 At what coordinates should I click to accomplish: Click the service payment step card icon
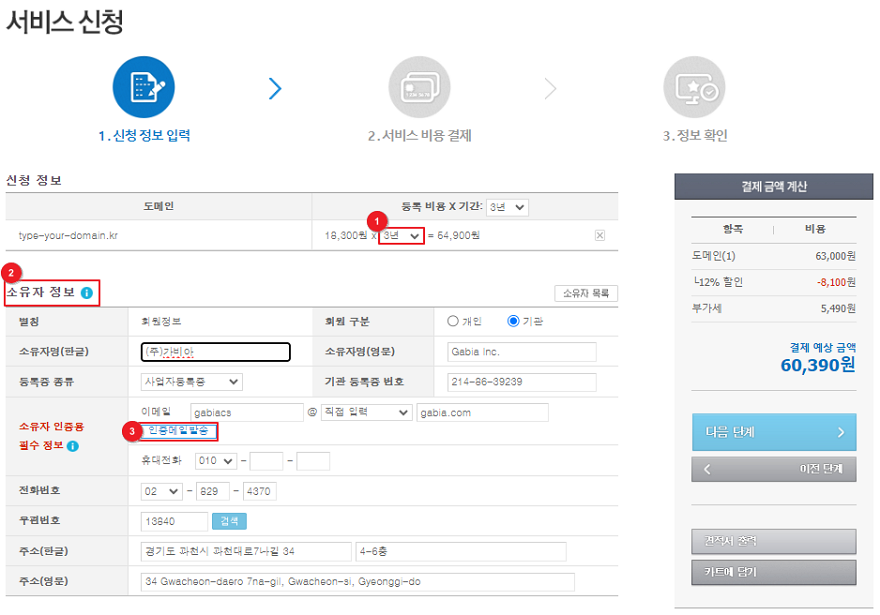pyautogui.click(x=419, y=88)
